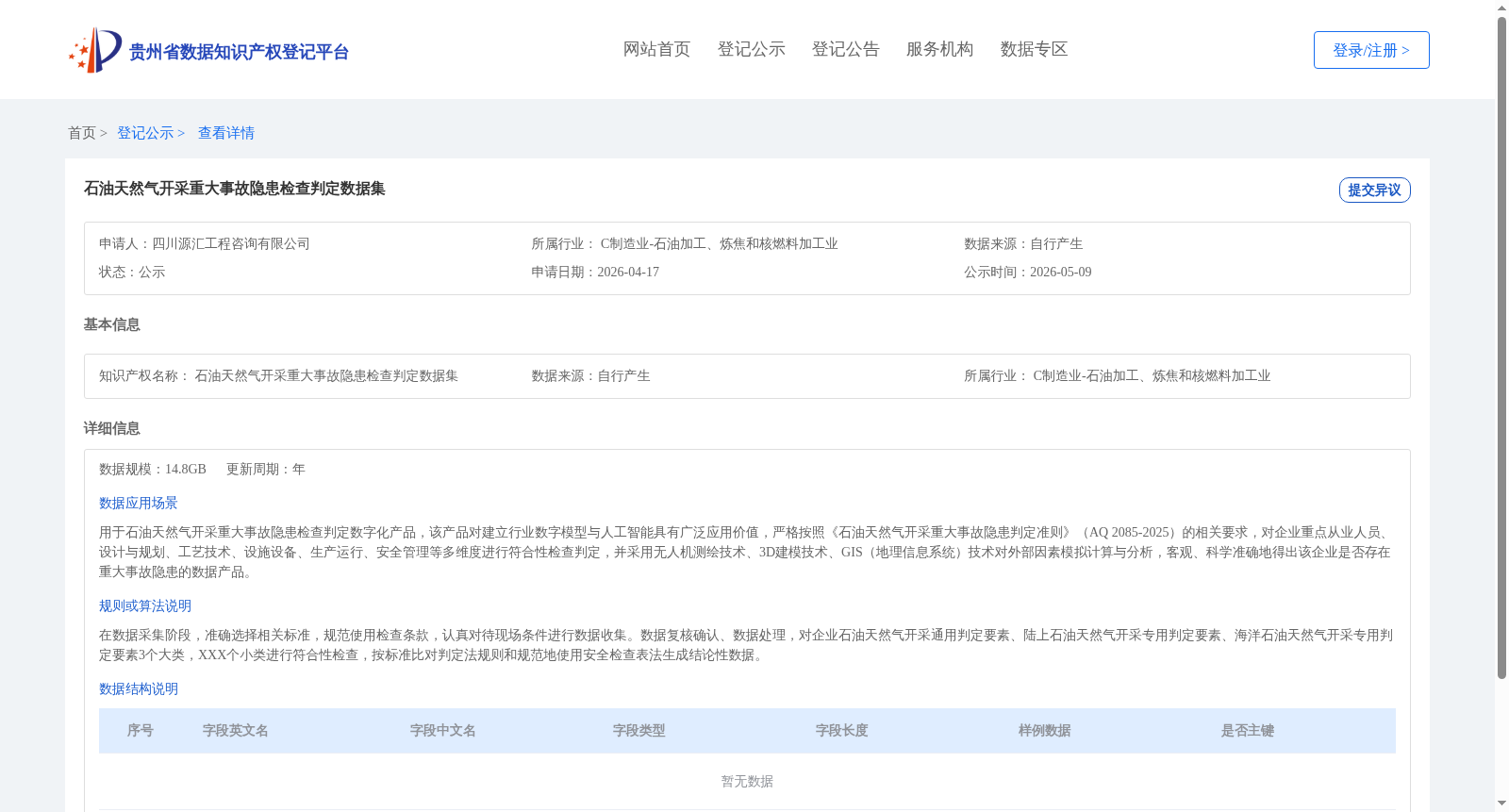Click 公示时间：2026-05-09 text
The height and width of the screenshot is (812, 1509).
(1028, 273)
